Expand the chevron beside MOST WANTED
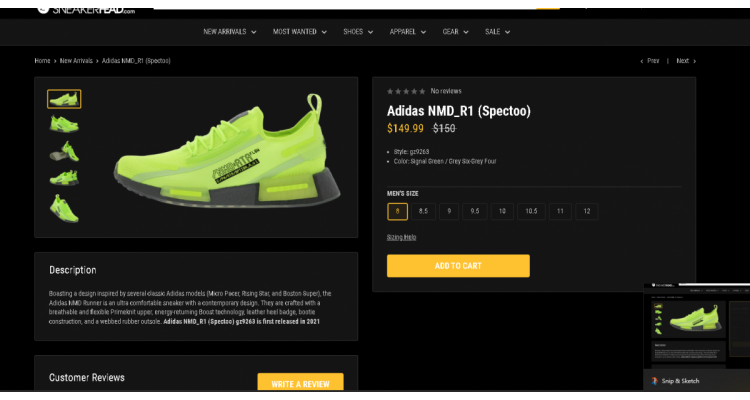Viewport: 750px width, 400px height. [x=324, y=32]
